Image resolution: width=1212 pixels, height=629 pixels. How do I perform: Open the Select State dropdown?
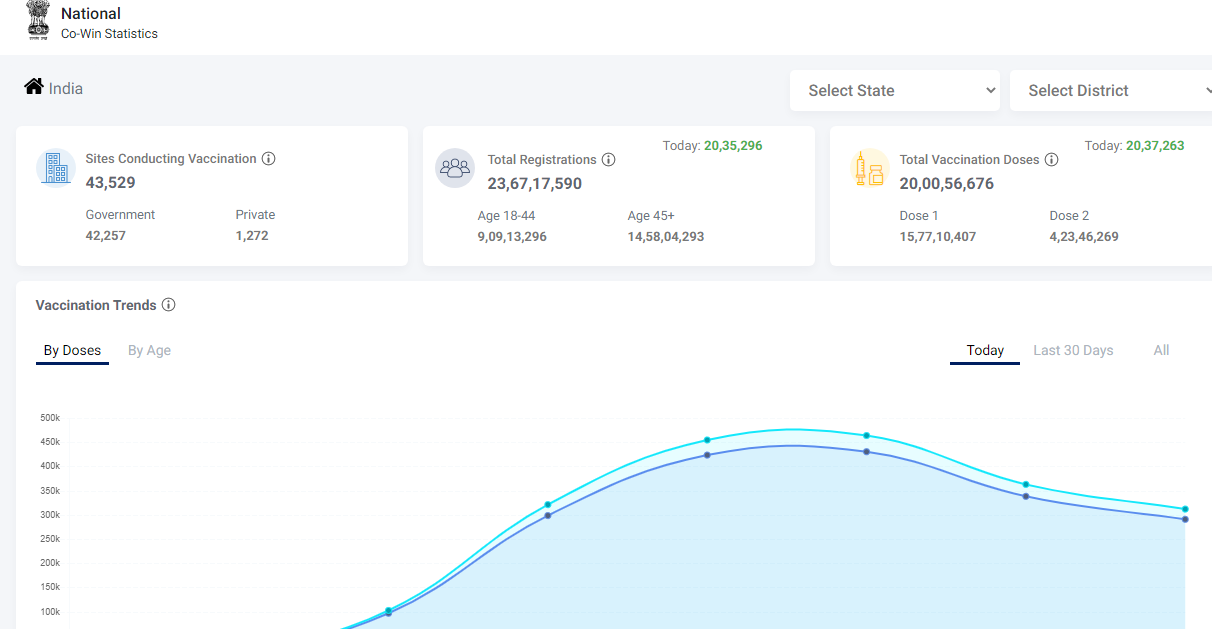coord(895,90)
